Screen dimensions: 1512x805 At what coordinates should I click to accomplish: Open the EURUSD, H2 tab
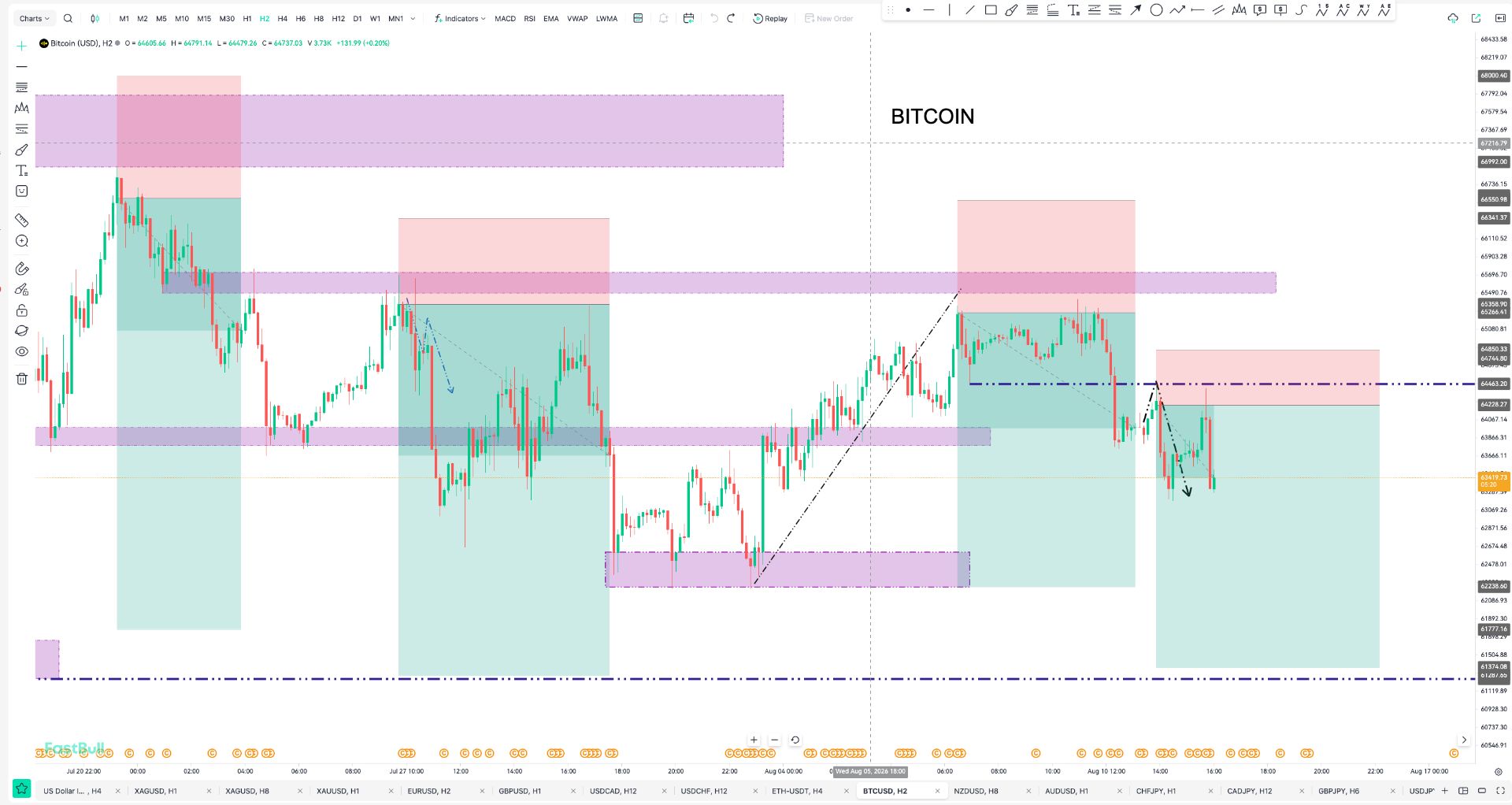[x=429, y=791]
